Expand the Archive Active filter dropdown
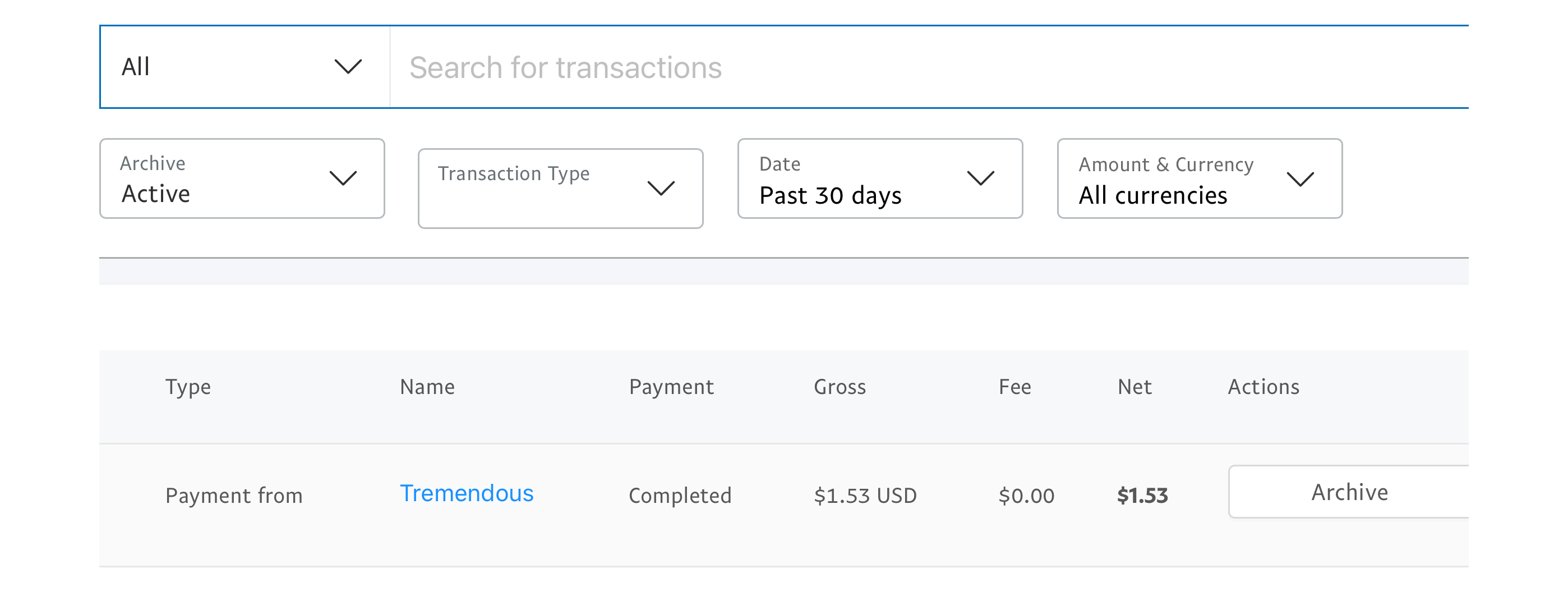This screenshot has height=614, width=1568. (x=242, y=178)
